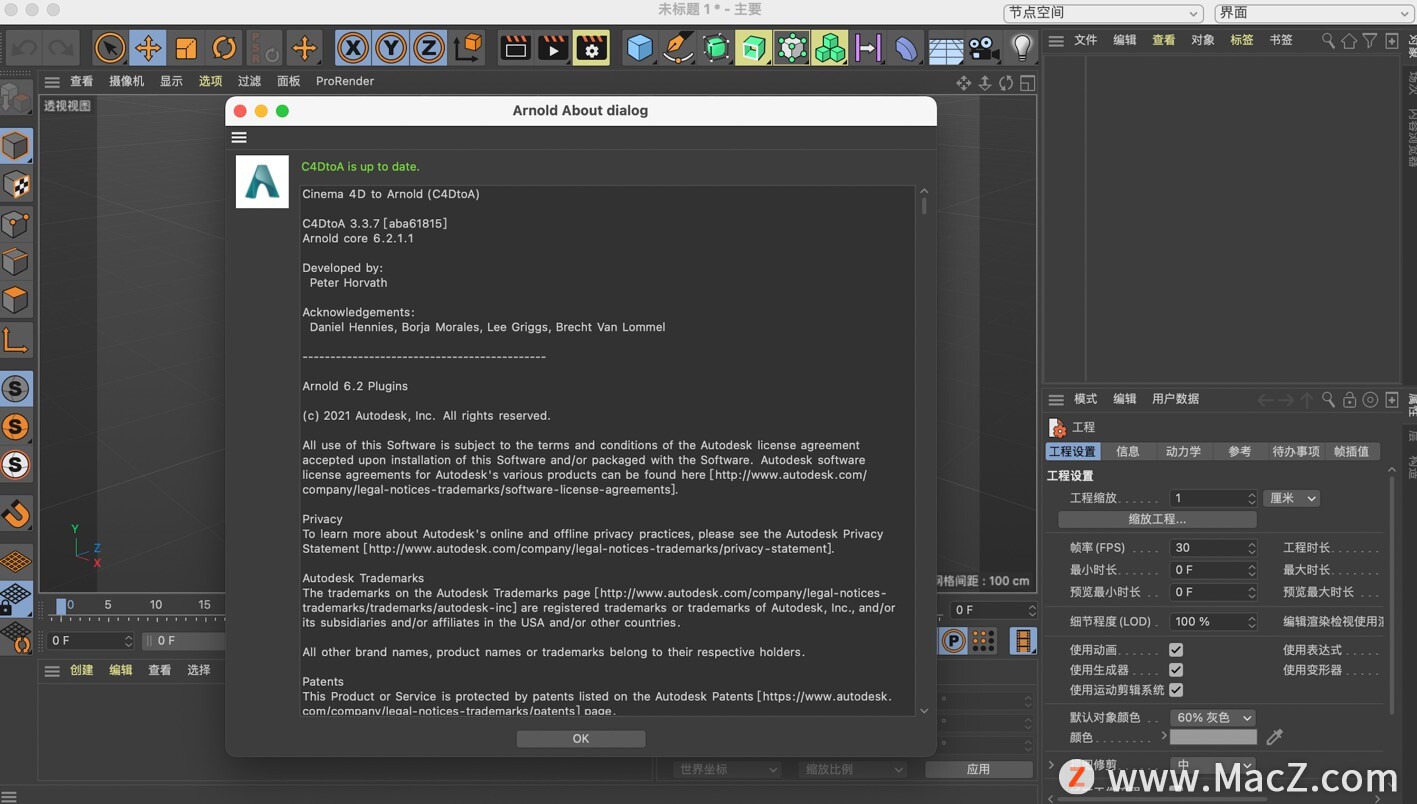1417x804 pixels.
Task: Render to Picture Viewer
Action: tap(553, 47)
